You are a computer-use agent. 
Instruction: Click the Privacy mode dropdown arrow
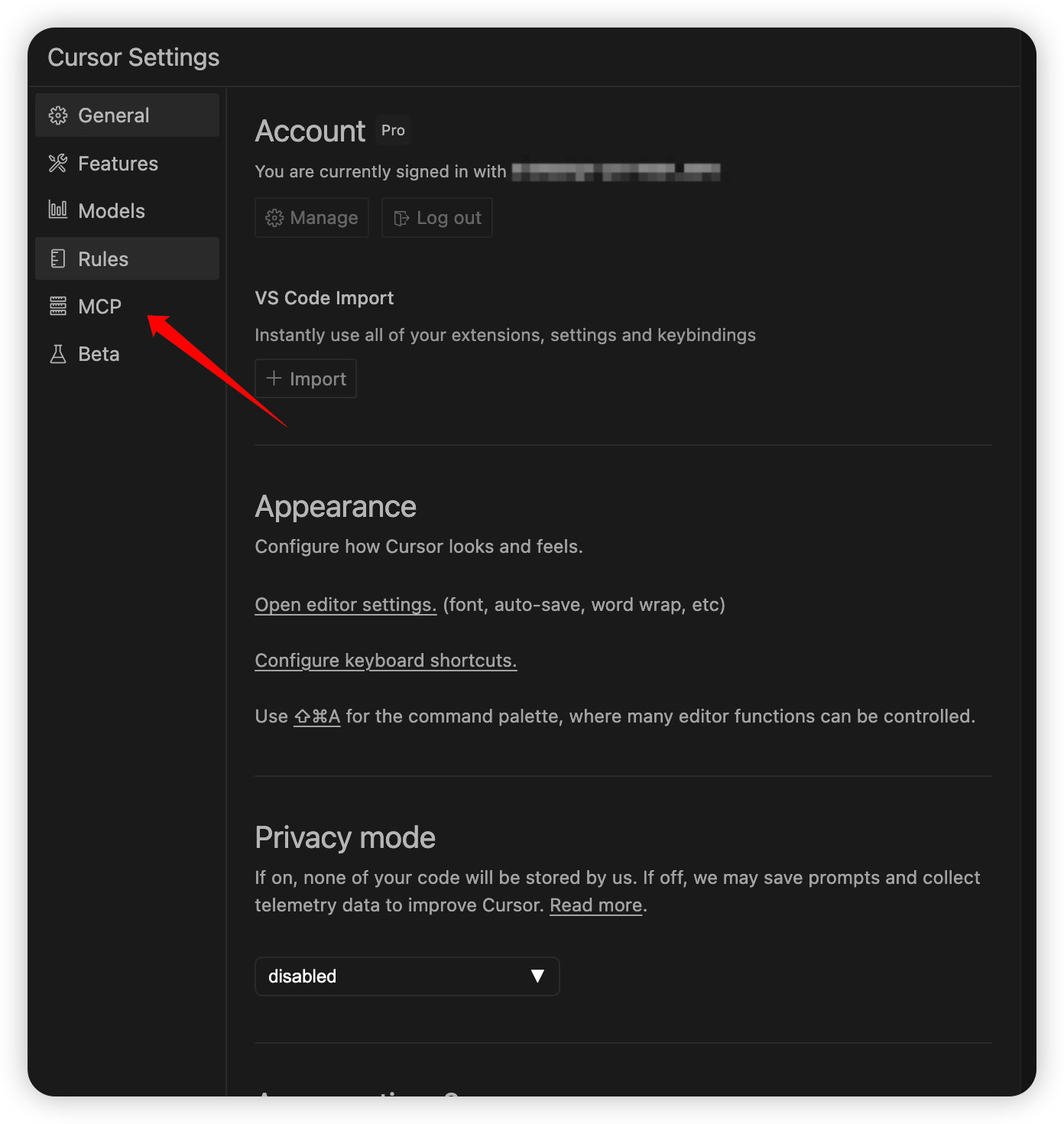click(537, 976)
